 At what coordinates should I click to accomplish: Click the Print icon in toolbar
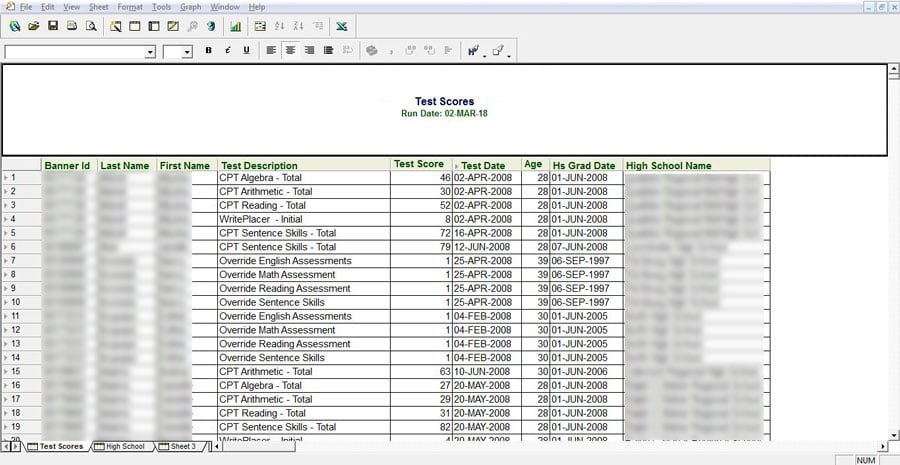72,25
